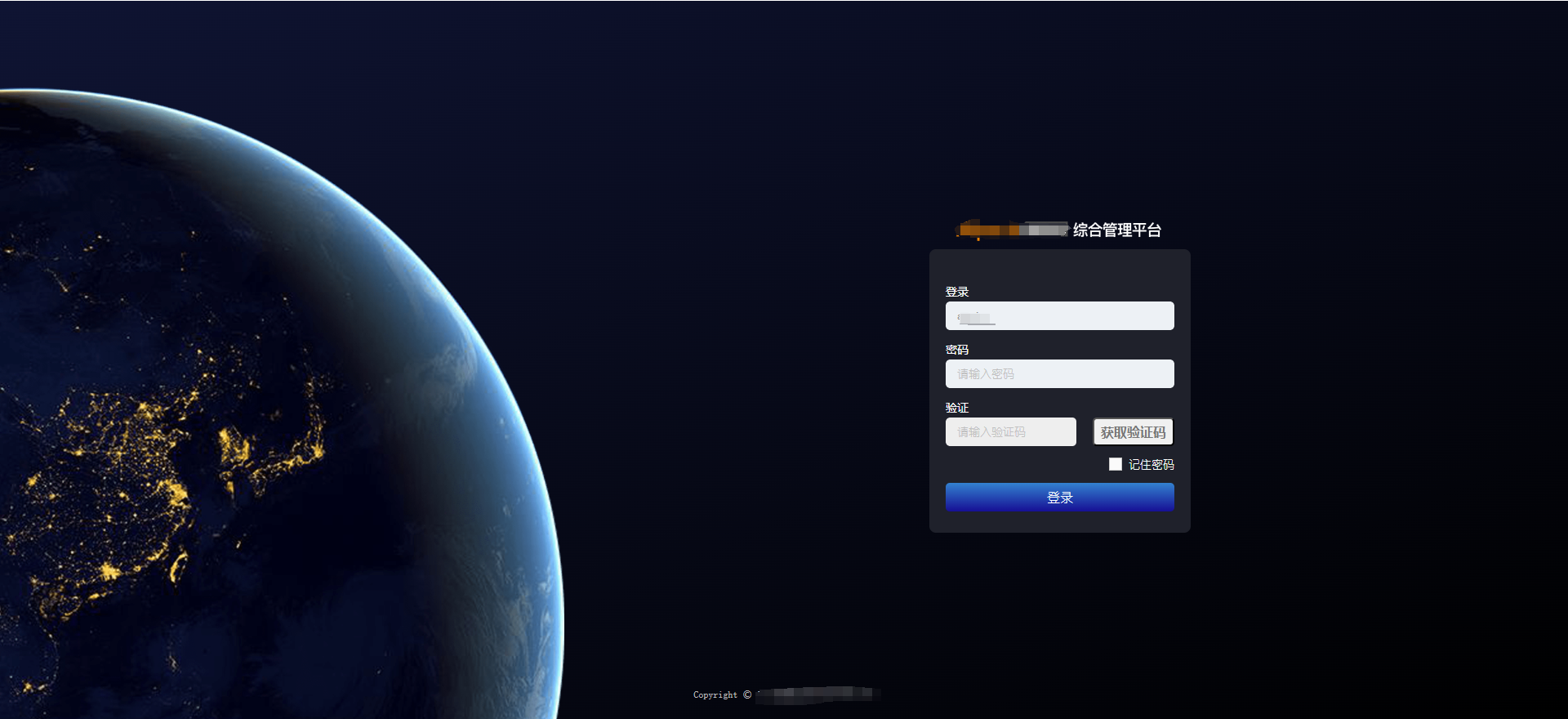Viewport: 1568px width, 719px height.
Task: Enable the 记住密码 checkbox
Action: [1116, 464]
